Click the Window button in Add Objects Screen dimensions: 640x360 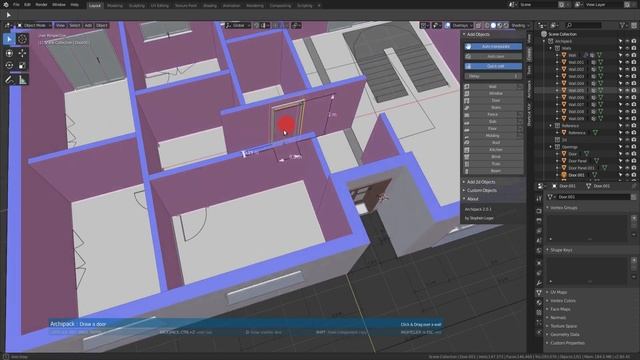(x=493, y=93)
